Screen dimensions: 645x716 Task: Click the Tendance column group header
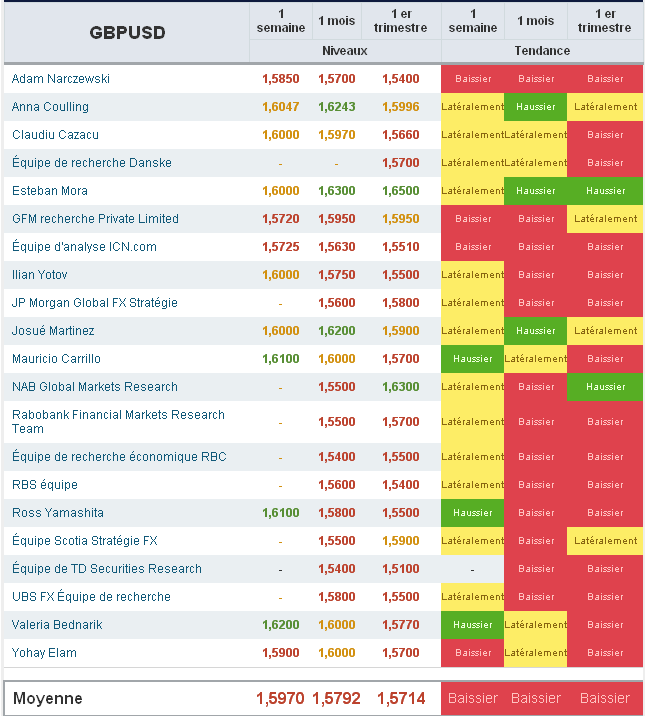[542, 51]
